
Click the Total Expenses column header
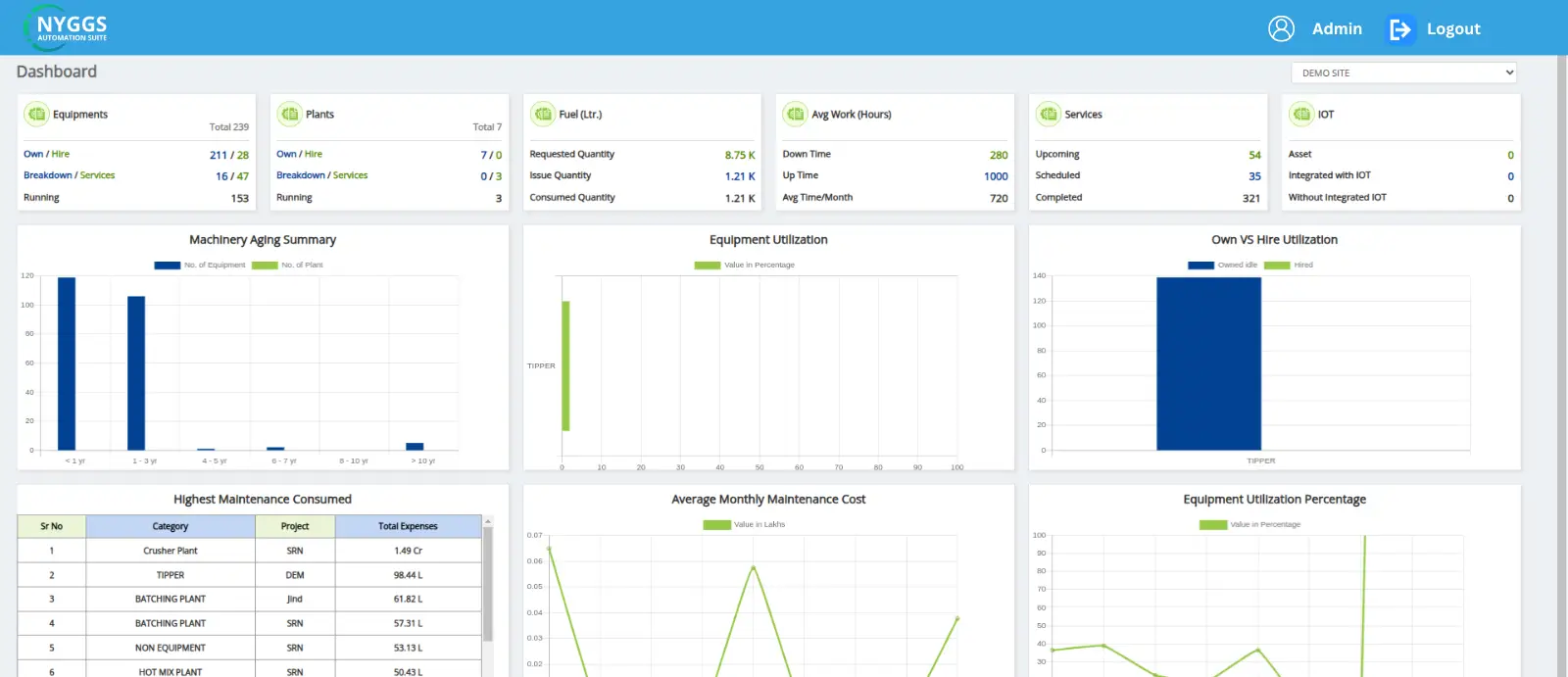pos(408,526)
